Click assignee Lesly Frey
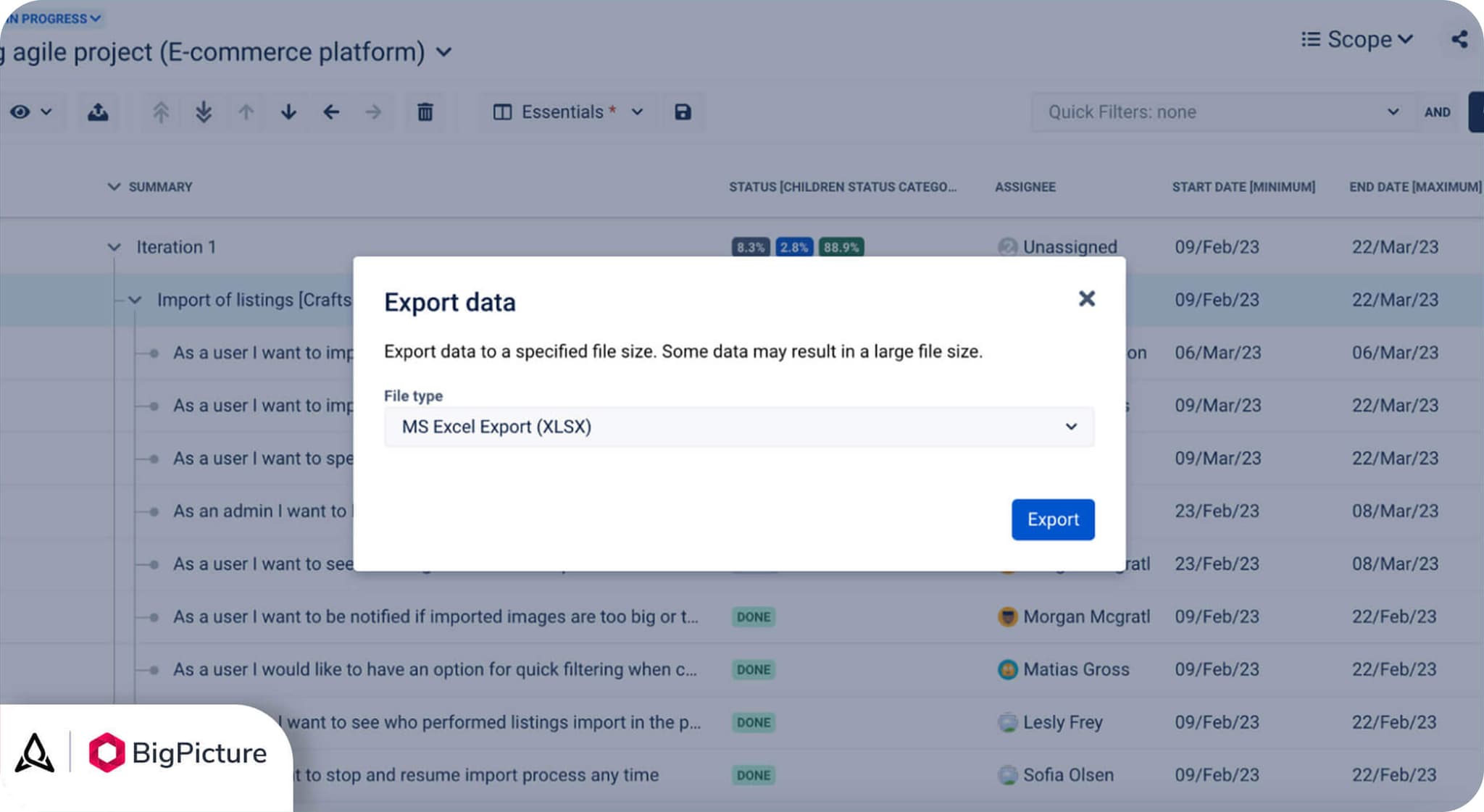The width and height of the screenshot is (1484, 812). 1050,722
